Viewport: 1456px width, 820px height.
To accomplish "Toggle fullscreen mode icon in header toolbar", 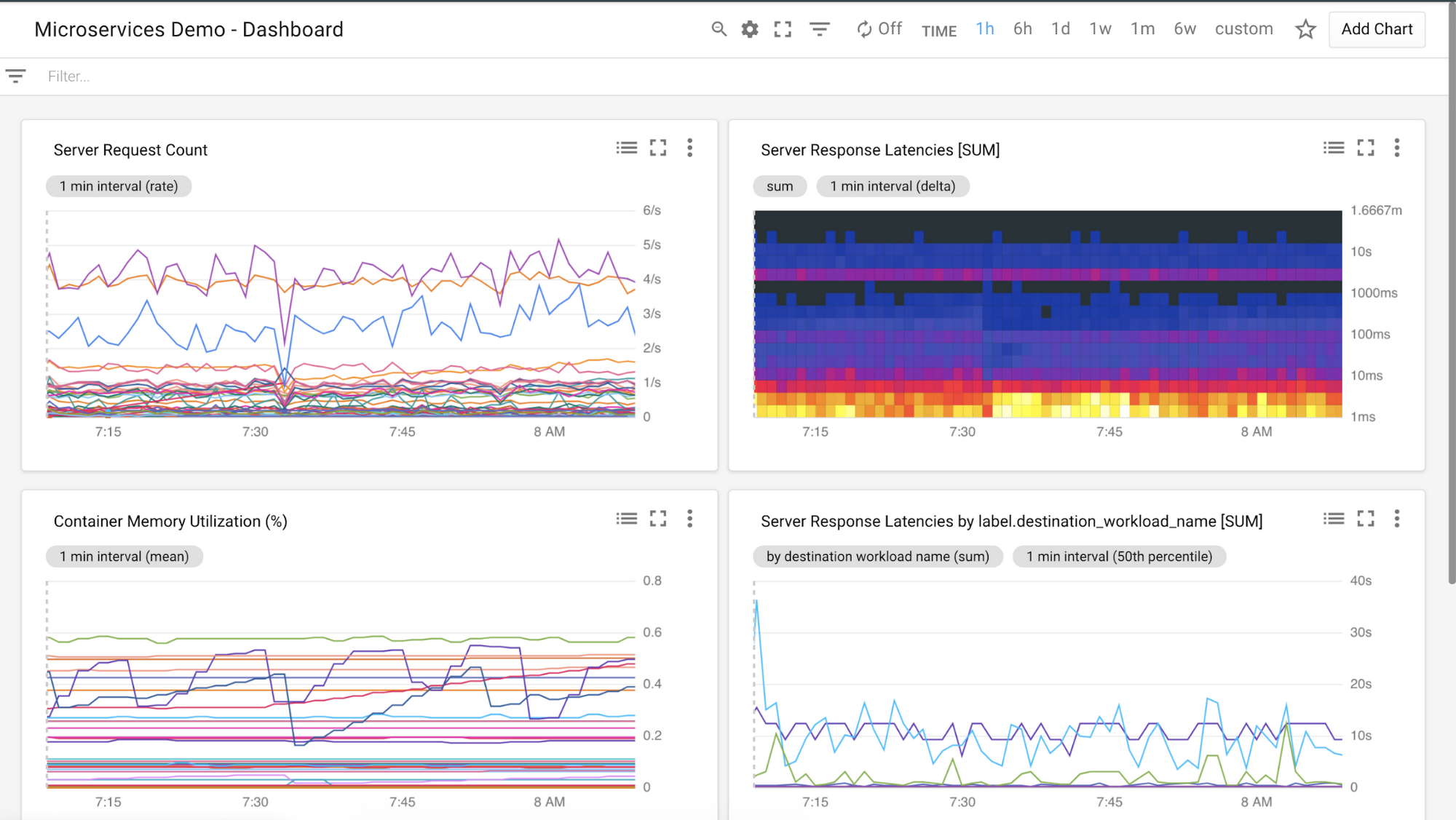I will 783,29.
